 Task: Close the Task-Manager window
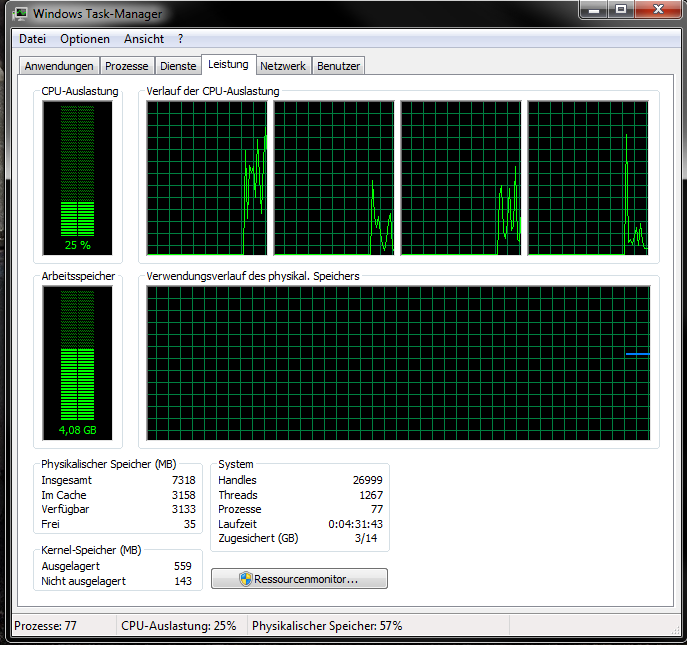point(658,9)
